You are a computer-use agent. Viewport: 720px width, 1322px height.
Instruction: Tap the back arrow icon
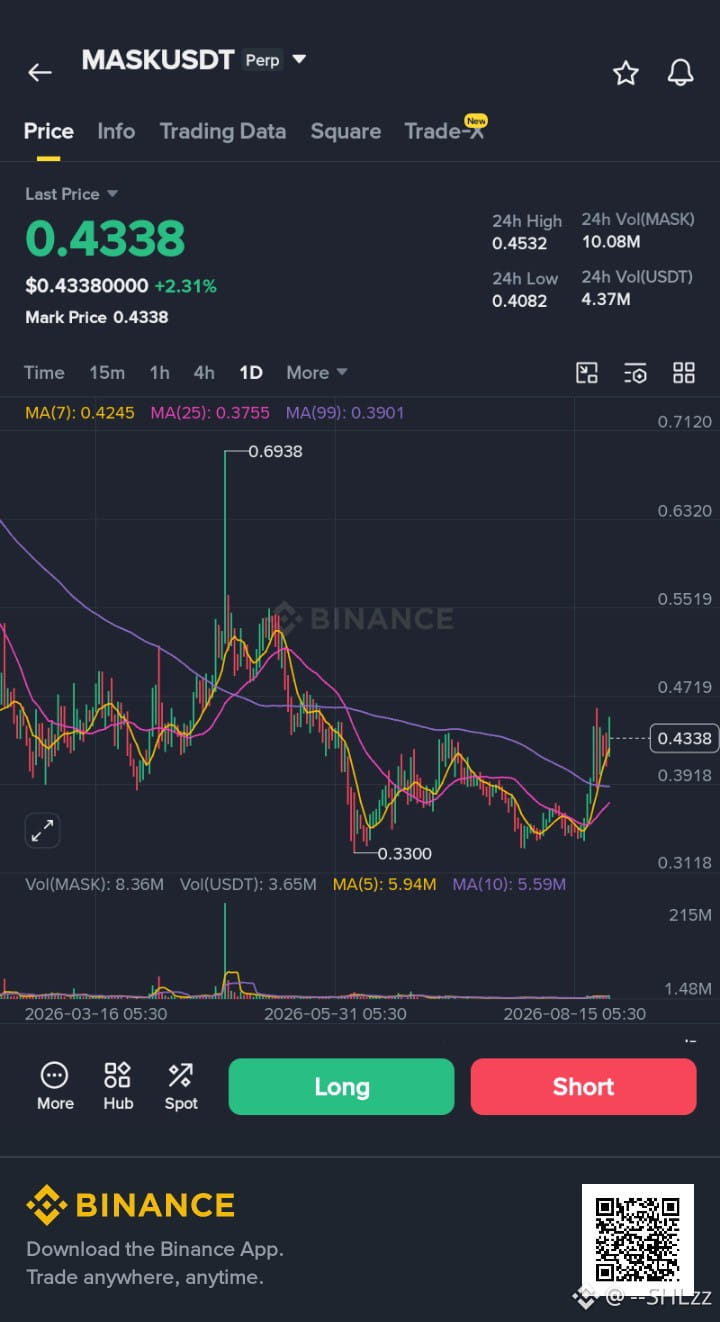pyautogui.click(x=39, y=72)
